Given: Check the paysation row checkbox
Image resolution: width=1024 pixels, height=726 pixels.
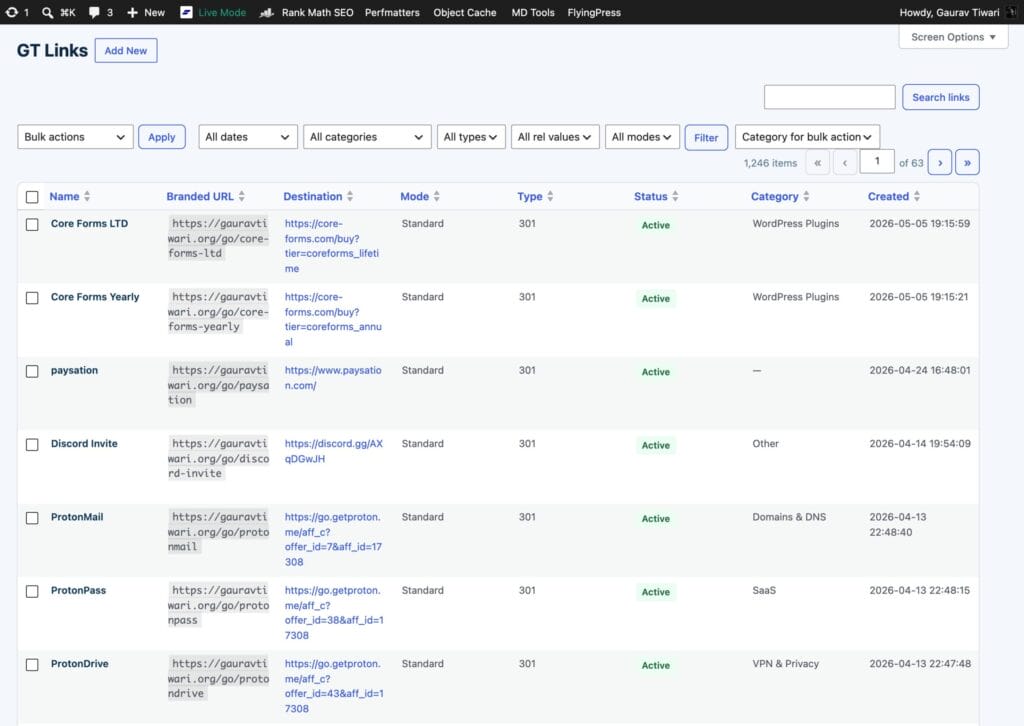Looking at the screenshot, I should pyautogui.click(x=32, y=371).
